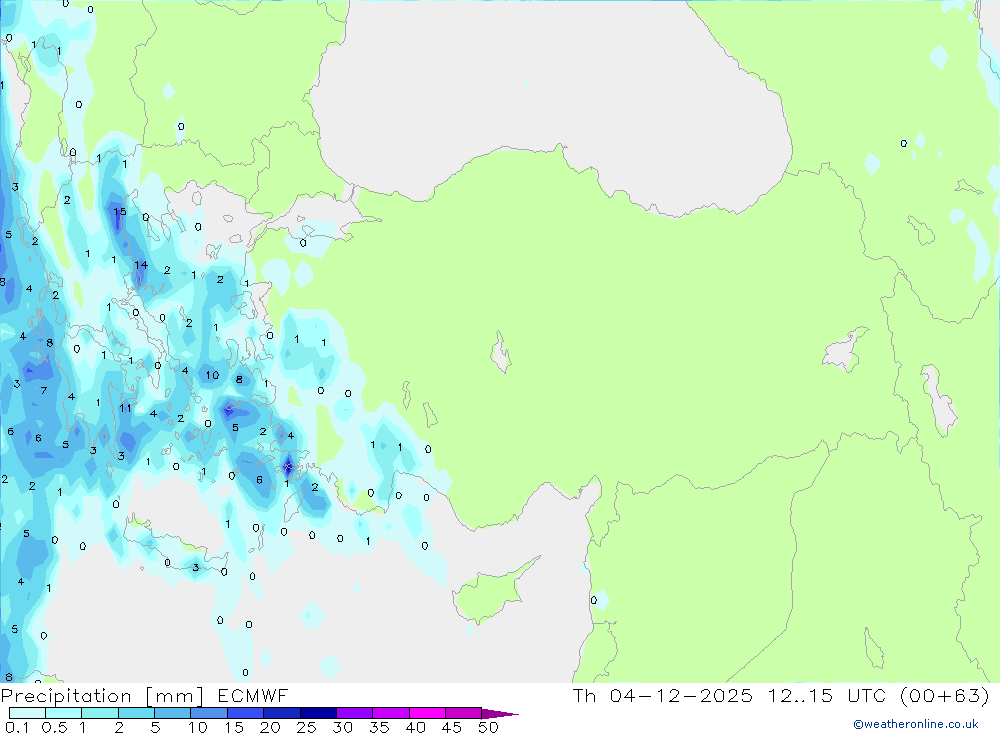Click the 'Th 04-12-2025' date text
This screenshot has height=733, width=1000.
663,695
